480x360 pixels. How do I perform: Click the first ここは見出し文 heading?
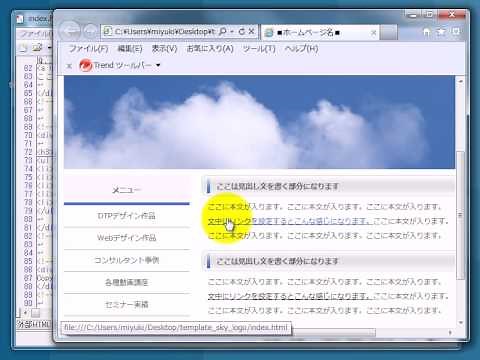[x=278, y=186]
